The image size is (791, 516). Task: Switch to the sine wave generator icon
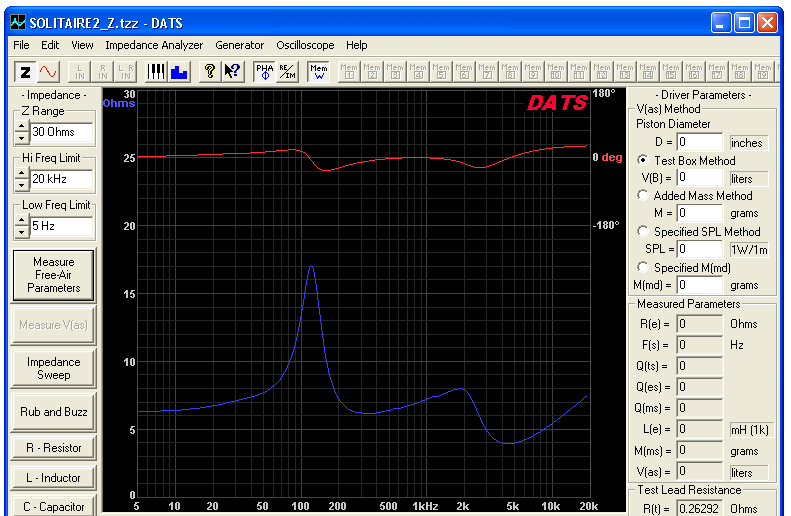click(48, 72)
